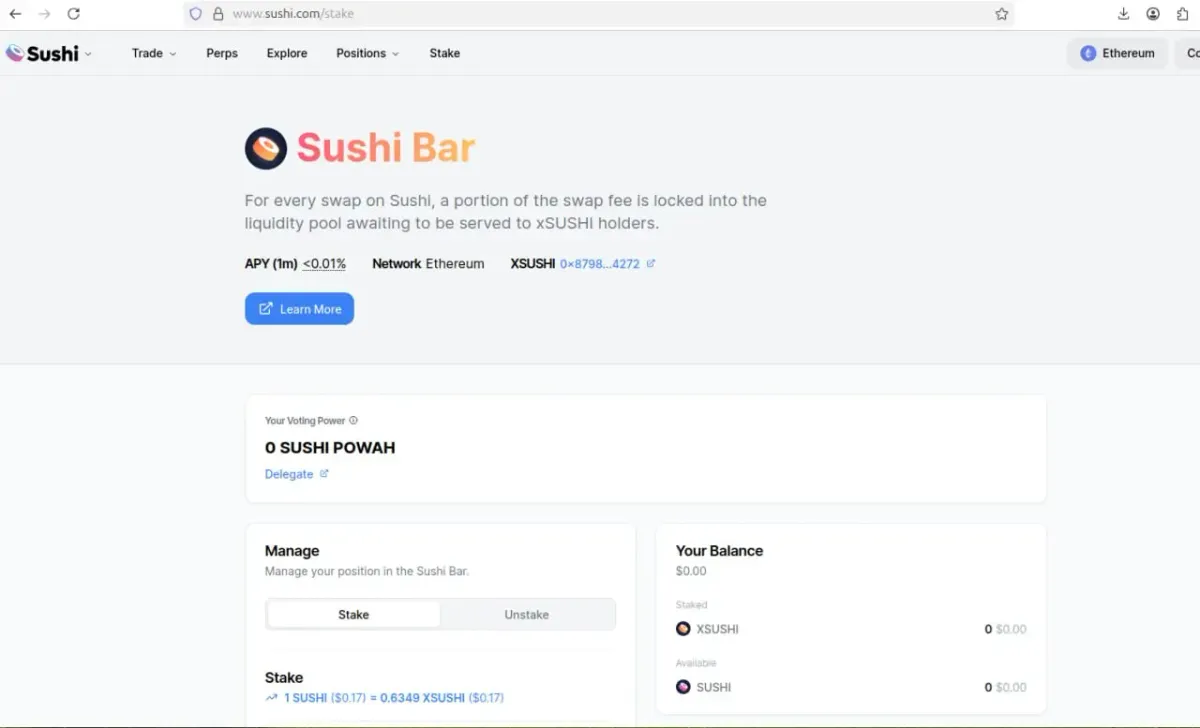Open the browser extensions icon
This screenshot has height=728, width=1200.
[x=1182, y=14]
